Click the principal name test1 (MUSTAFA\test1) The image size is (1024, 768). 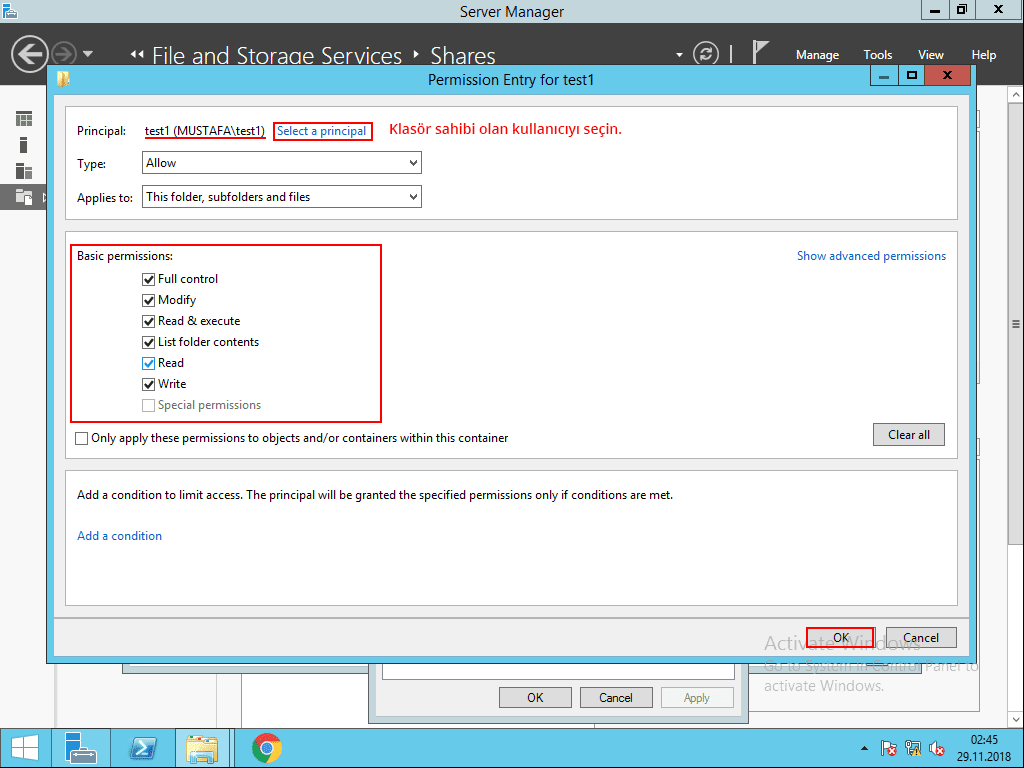point(204,131)
